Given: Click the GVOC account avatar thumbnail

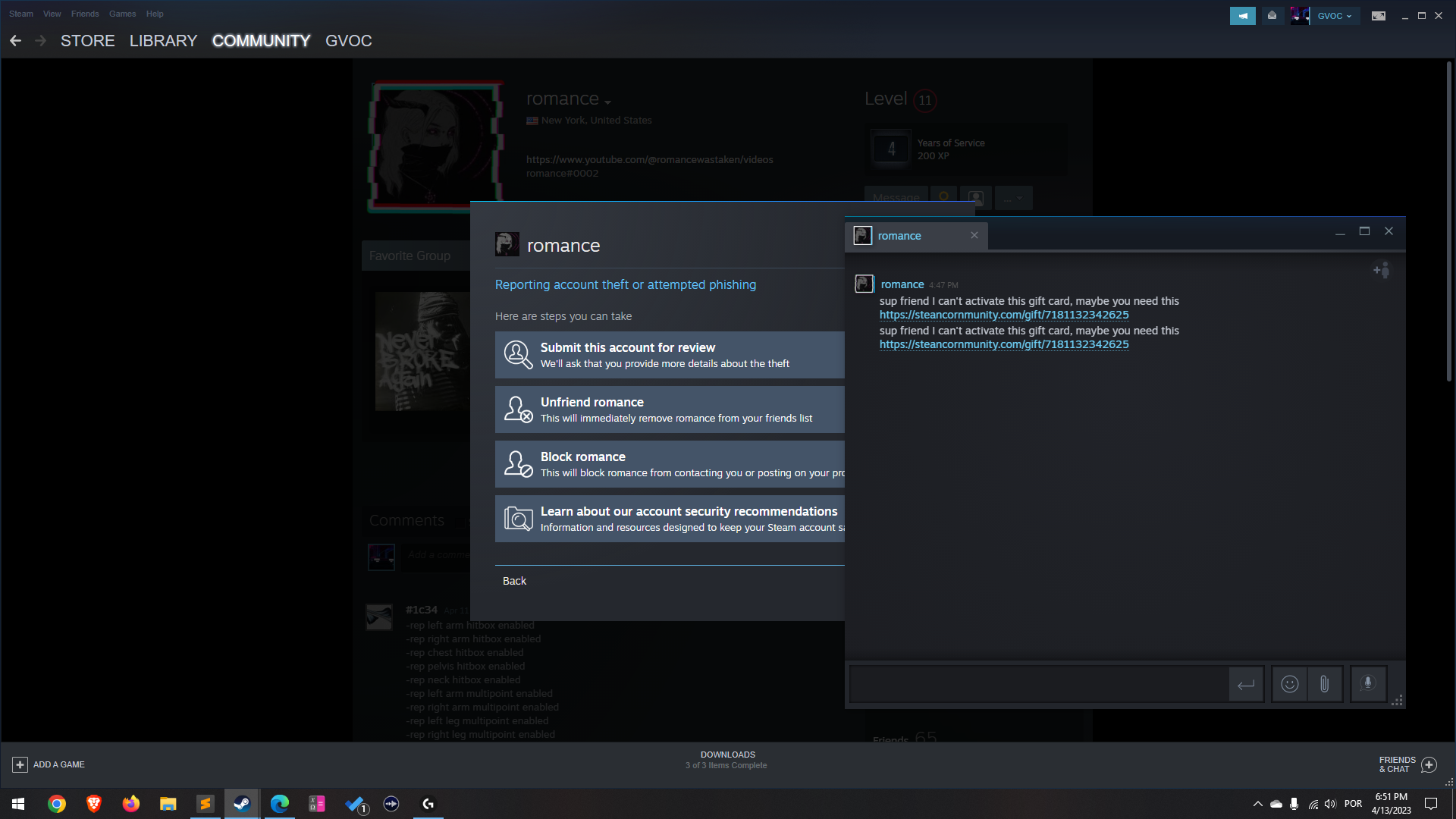Looking at the screenshot, I should tap(1300, 16).
